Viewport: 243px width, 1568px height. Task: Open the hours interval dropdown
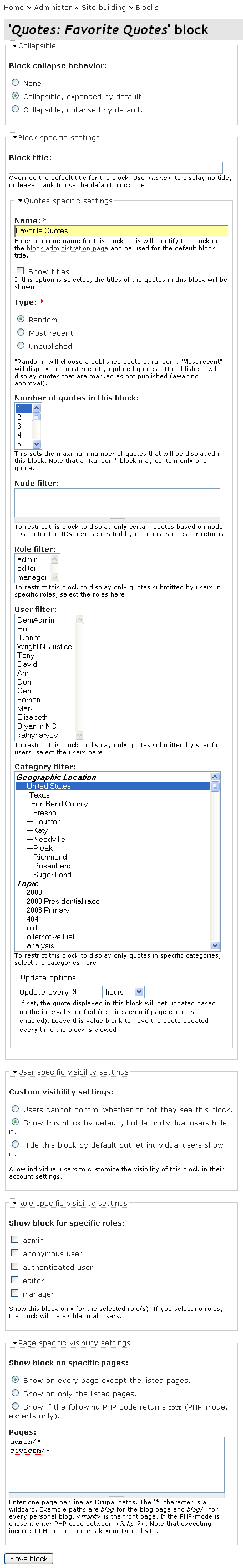click(123, 992)
